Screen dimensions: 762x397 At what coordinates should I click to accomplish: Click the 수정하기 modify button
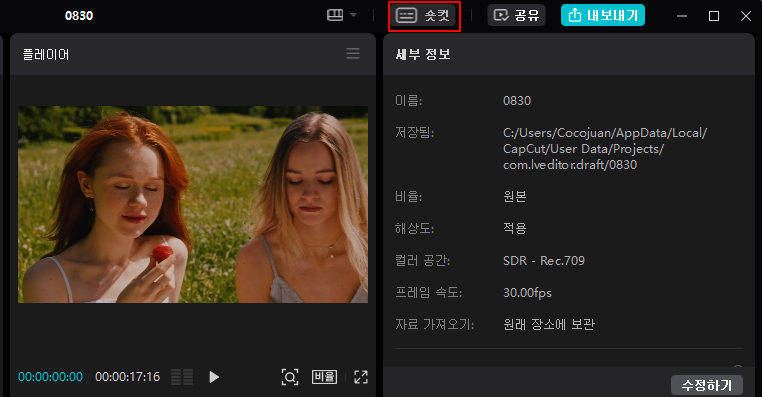[707, 385]
